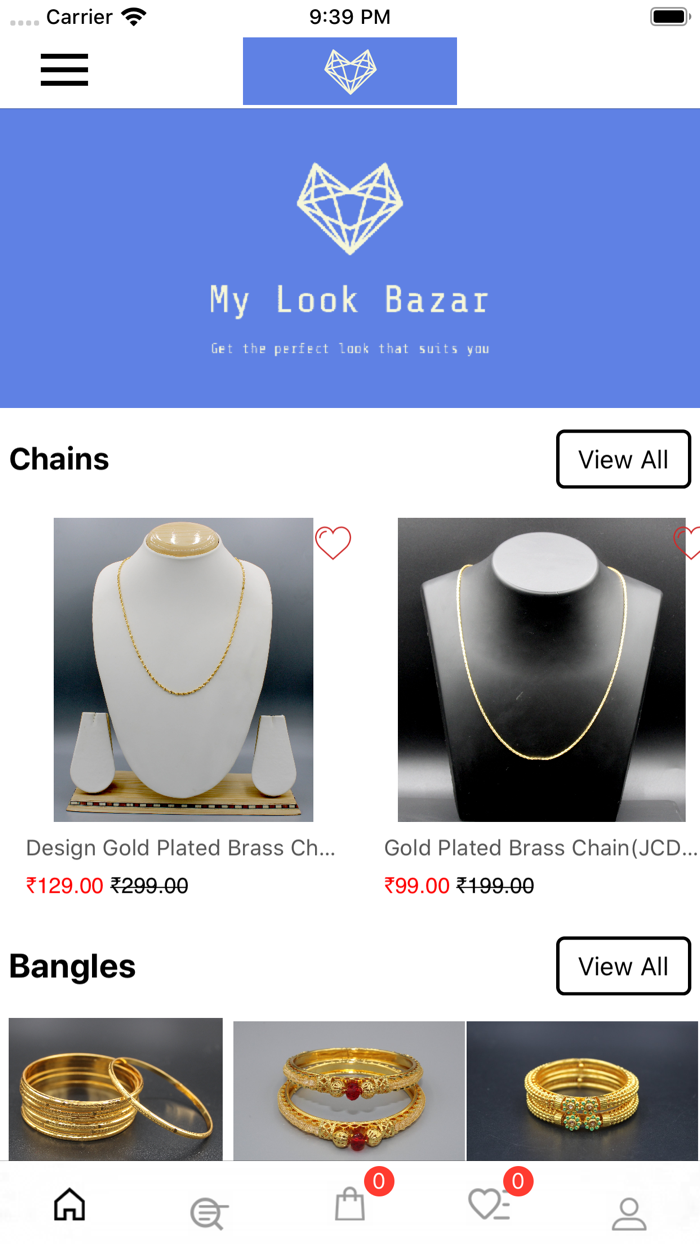Tap the My Look Bazar logo in header
The image size is (700, 1244).
pyautogui.click(x=349, y=71)
